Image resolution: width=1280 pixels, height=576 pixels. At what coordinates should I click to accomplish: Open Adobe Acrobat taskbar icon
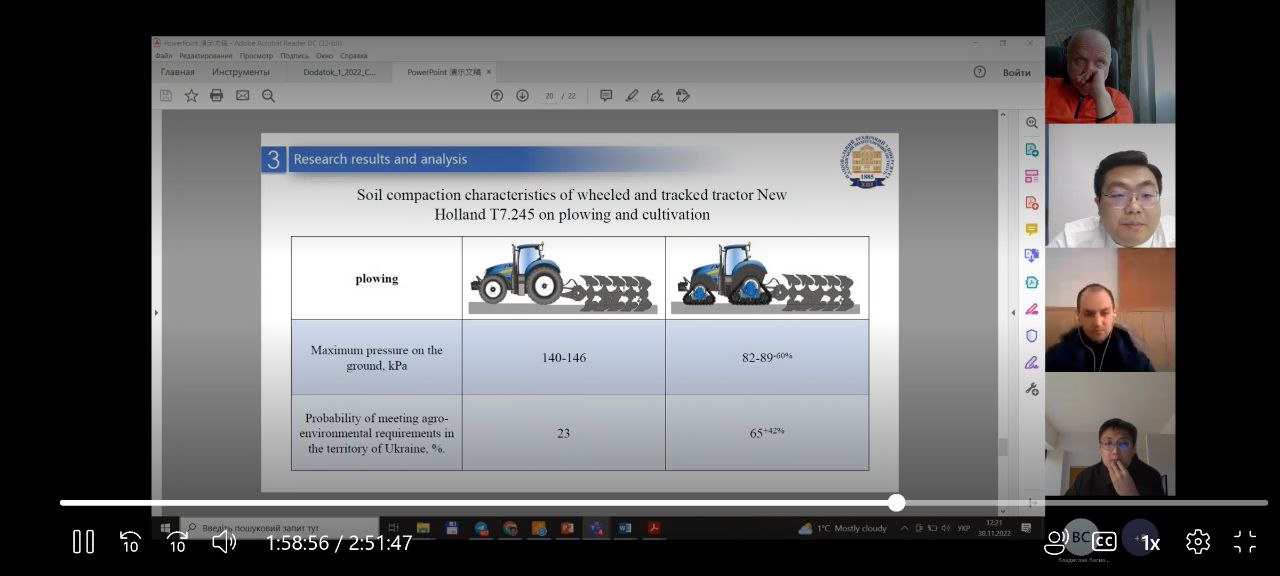(654, 528)
